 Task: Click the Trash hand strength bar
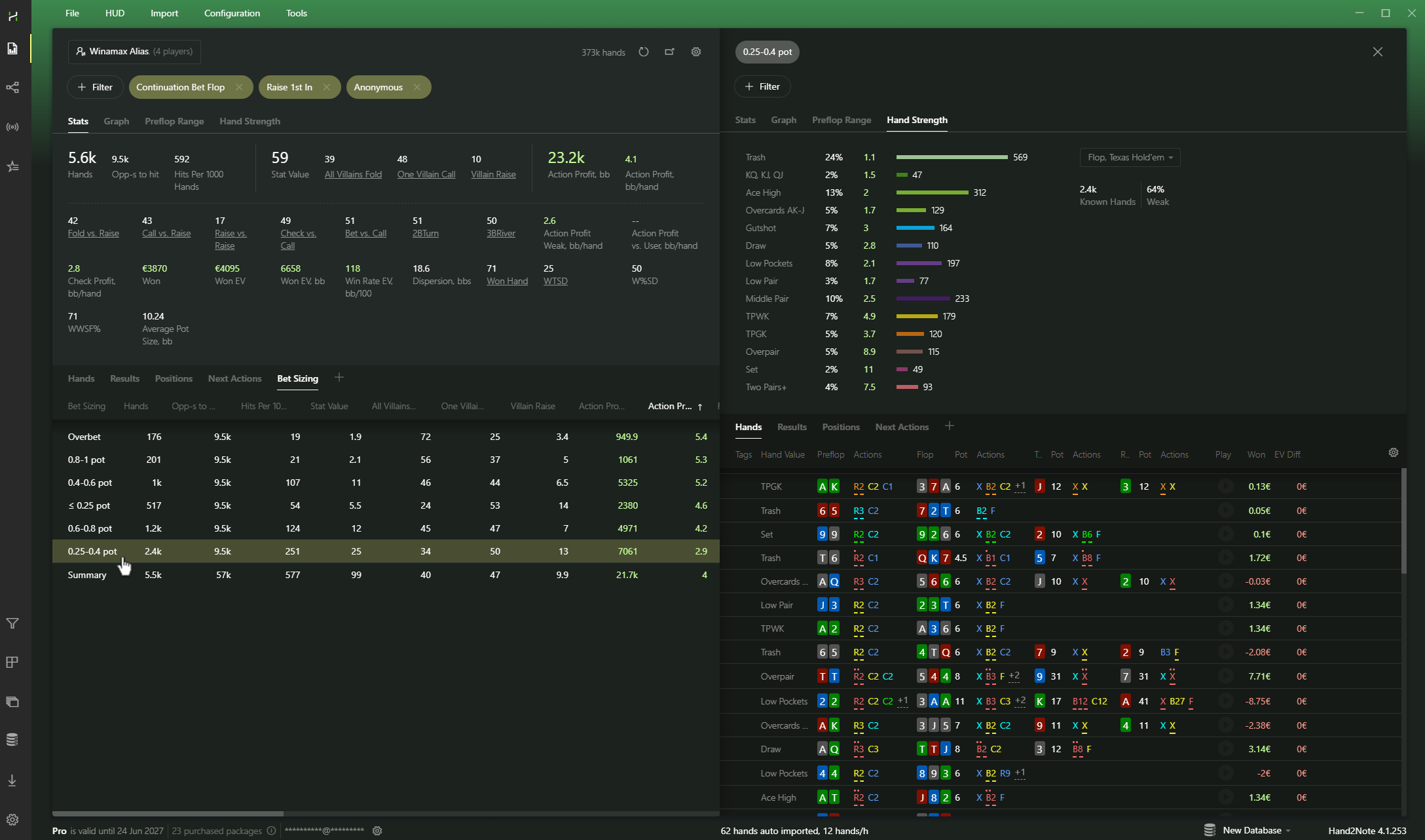coord(952,157)
